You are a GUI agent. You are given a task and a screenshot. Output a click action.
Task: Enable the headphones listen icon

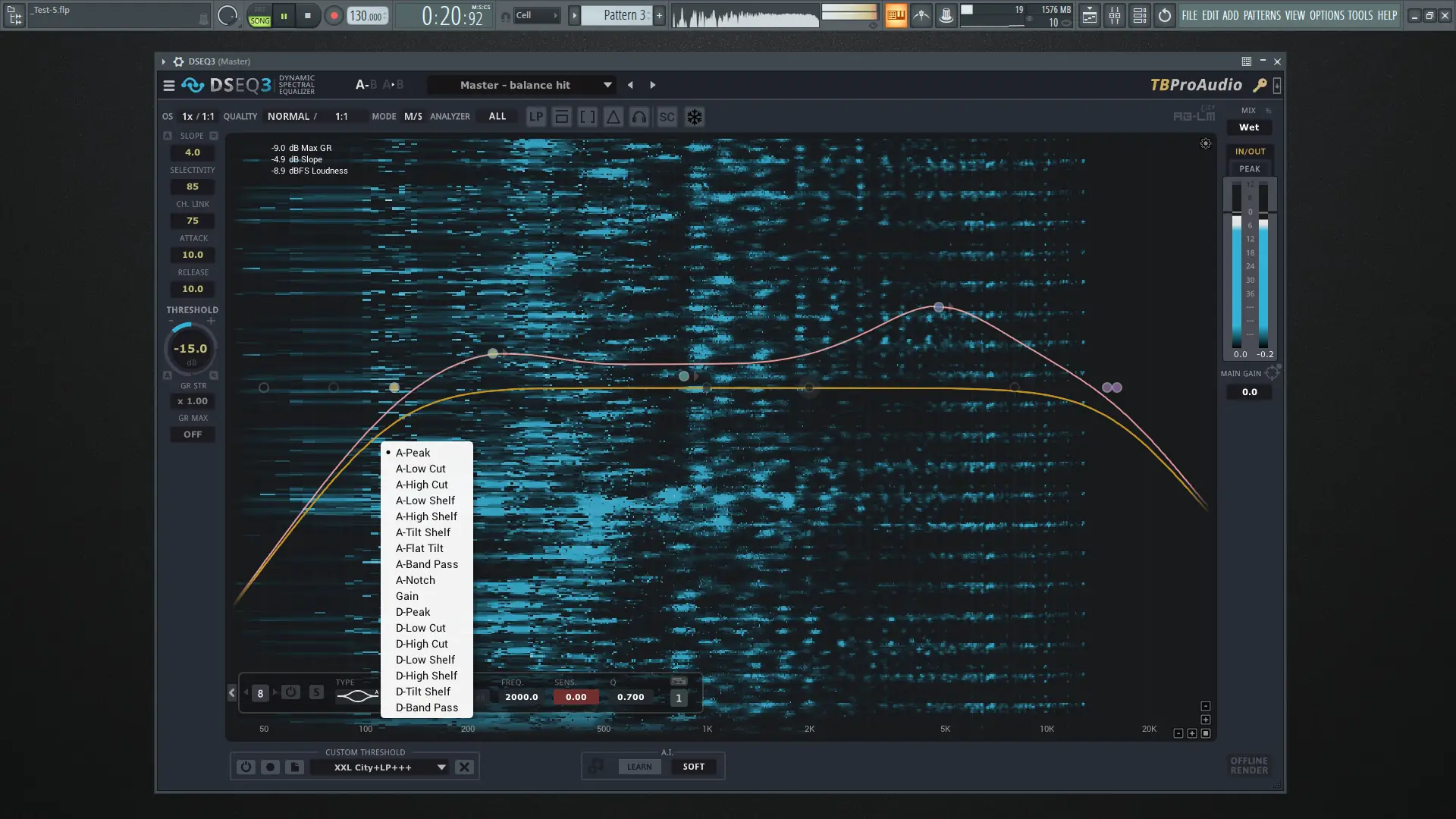click(x=639, y=117)
